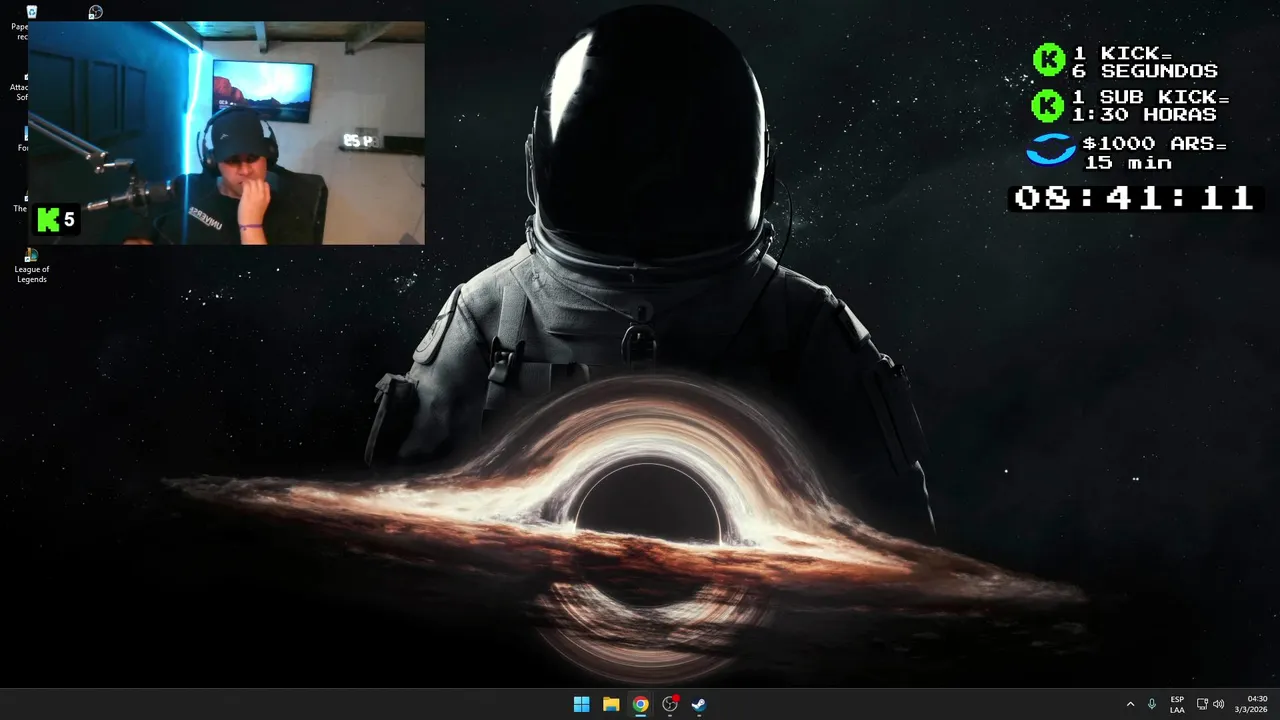Open the Windows Start menu
Image resolution: width=1280 pixels, height=720 pixels.
[581, 704]
